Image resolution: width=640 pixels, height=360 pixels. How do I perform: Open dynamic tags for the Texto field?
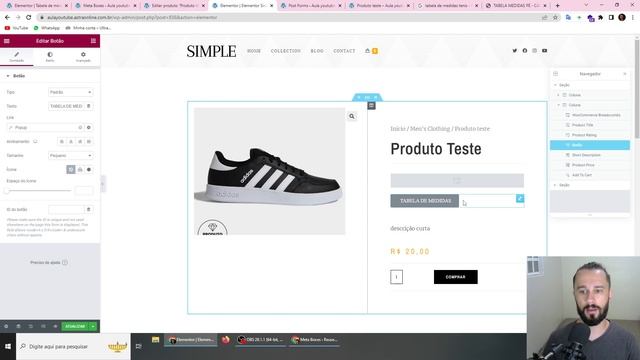pos(89,106)
